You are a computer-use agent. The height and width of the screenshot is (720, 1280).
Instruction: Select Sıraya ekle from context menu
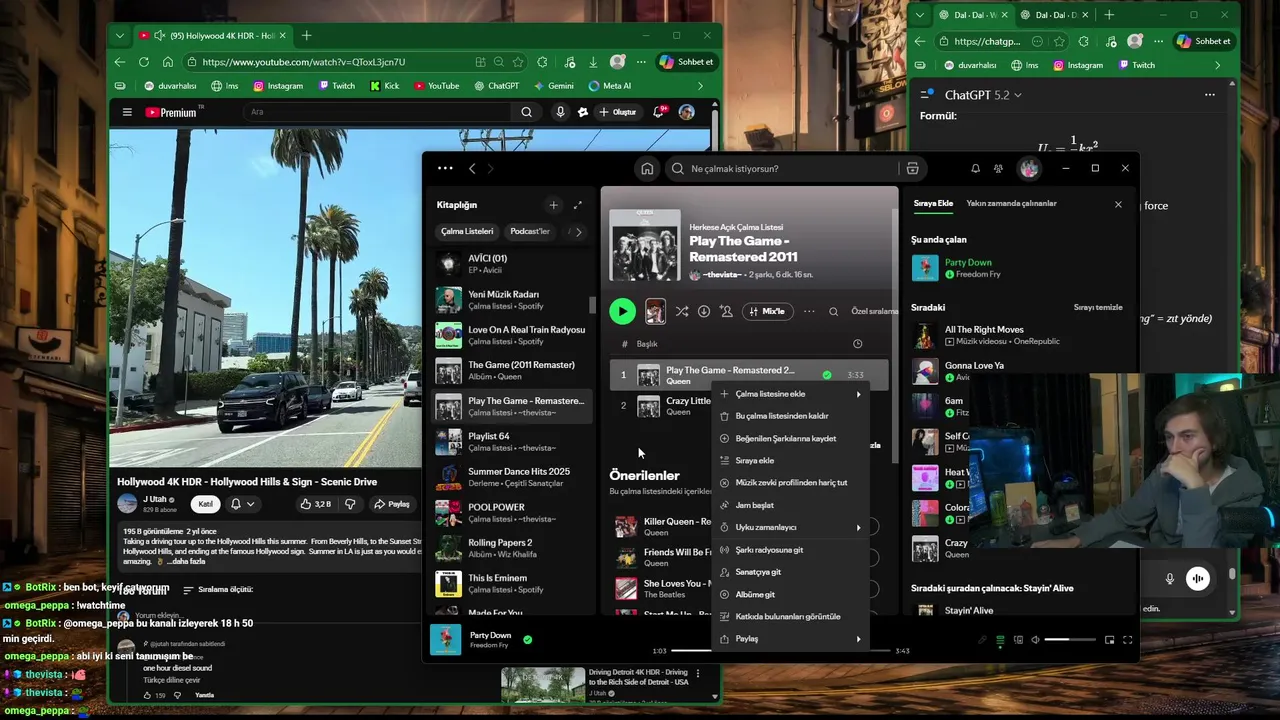(789, 460)
